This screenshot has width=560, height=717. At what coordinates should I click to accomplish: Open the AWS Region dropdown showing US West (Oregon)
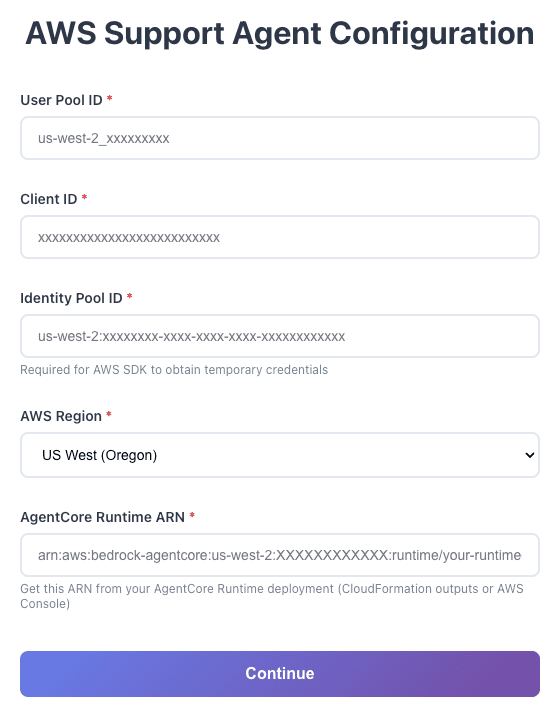(x=280, y=455)
